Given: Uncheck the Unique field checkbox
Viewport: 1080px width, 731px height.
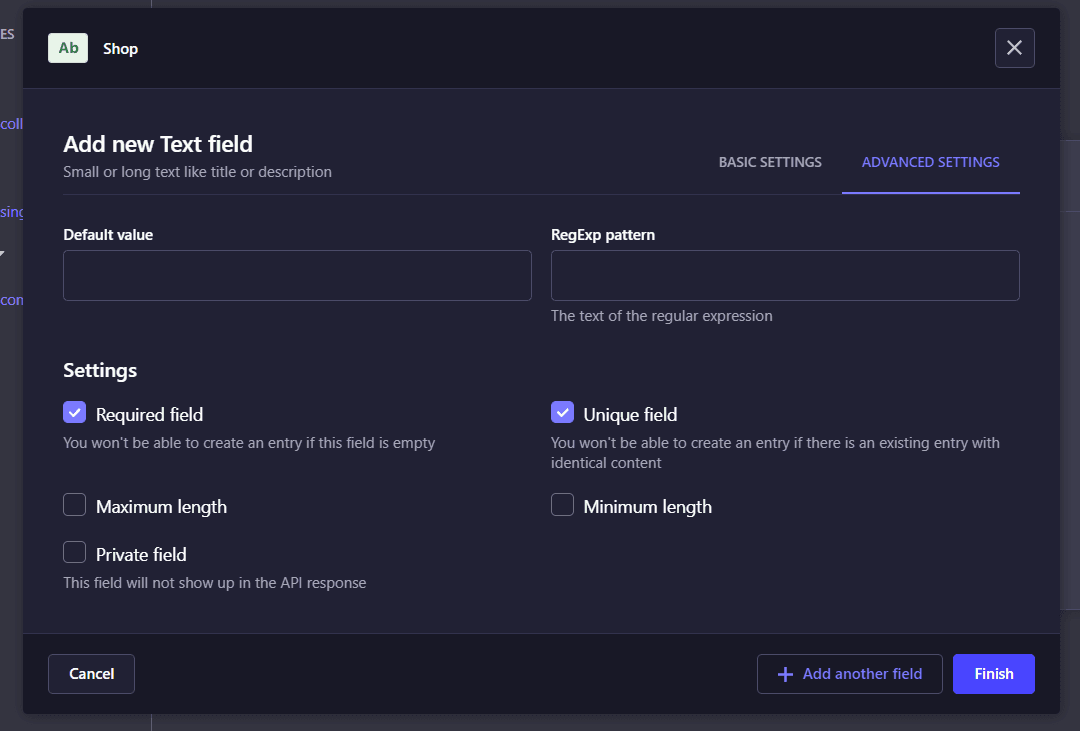Looking at the screenshot, I should [563, 413].
